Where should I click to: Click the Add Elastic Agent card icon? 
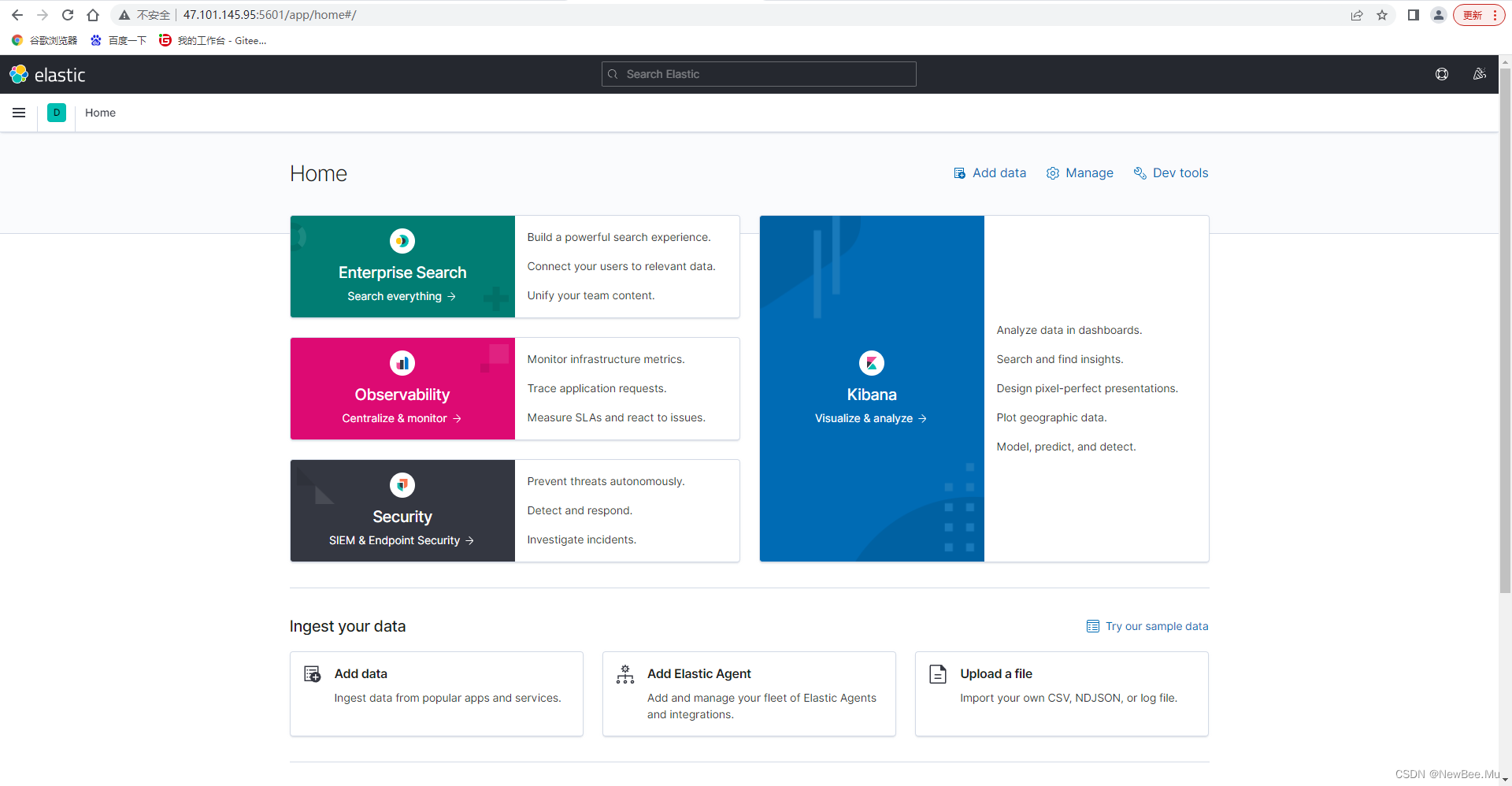625,674
